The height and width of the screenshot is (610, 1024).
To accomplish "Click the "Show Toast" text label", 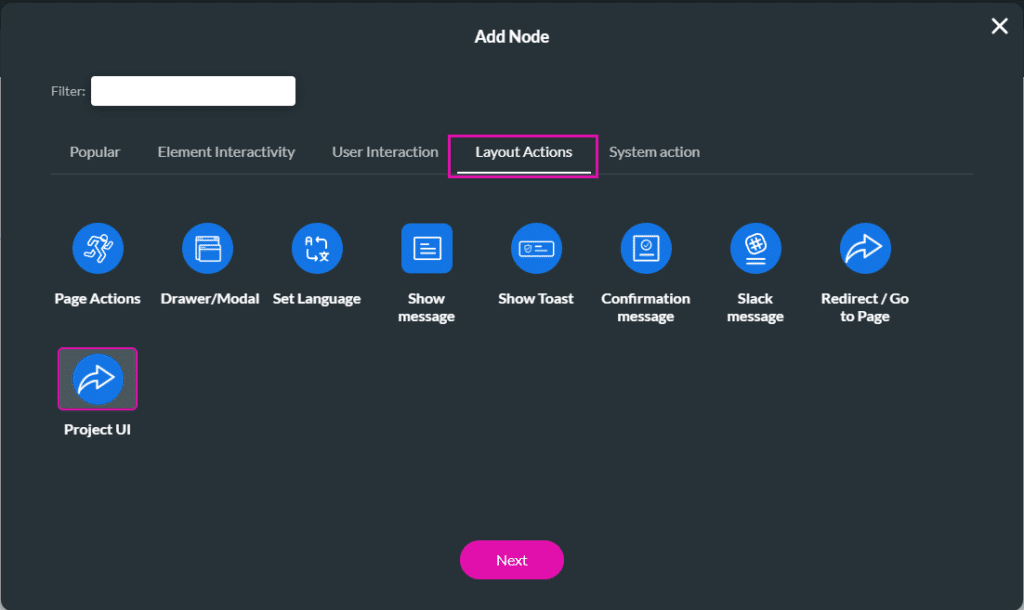I will pyautogui.click(x=536, y=299).
